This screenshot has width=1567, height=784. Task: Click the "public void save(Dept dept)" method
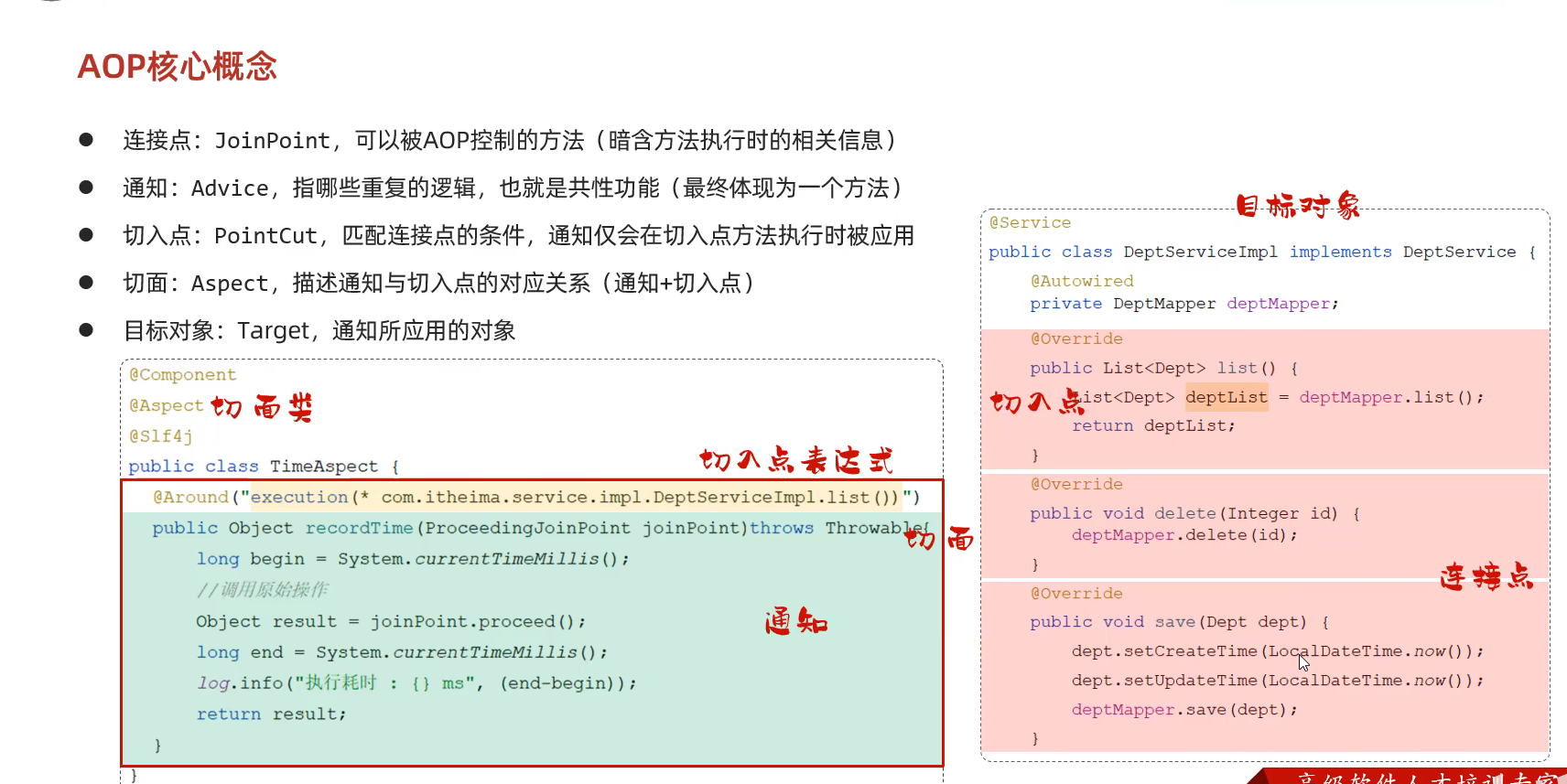pos(1168,622)
